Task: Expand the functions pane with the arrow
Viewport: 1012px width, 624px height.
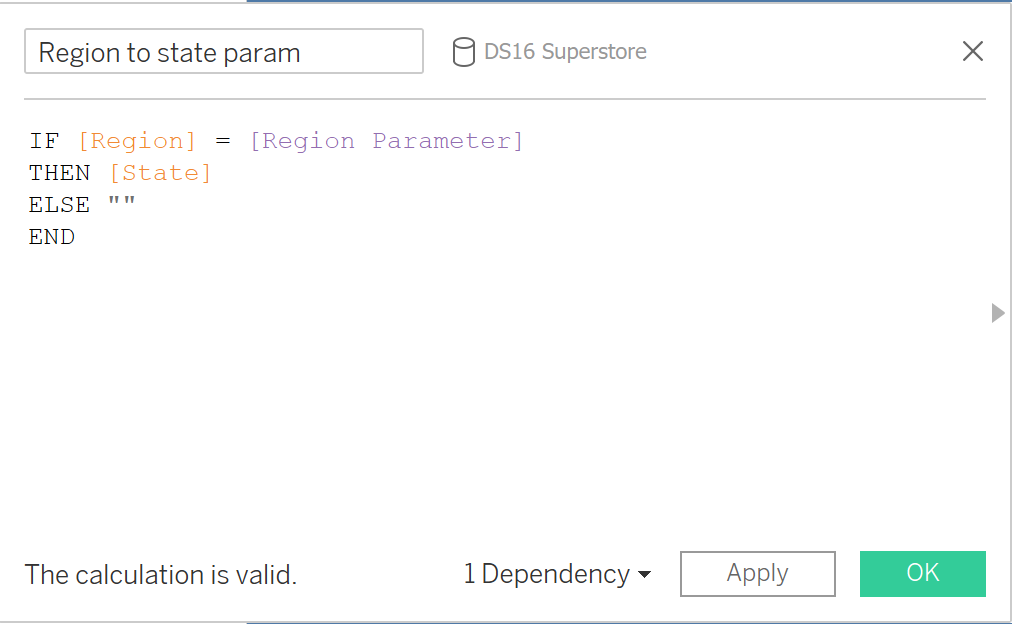Action: click(998, 313)
